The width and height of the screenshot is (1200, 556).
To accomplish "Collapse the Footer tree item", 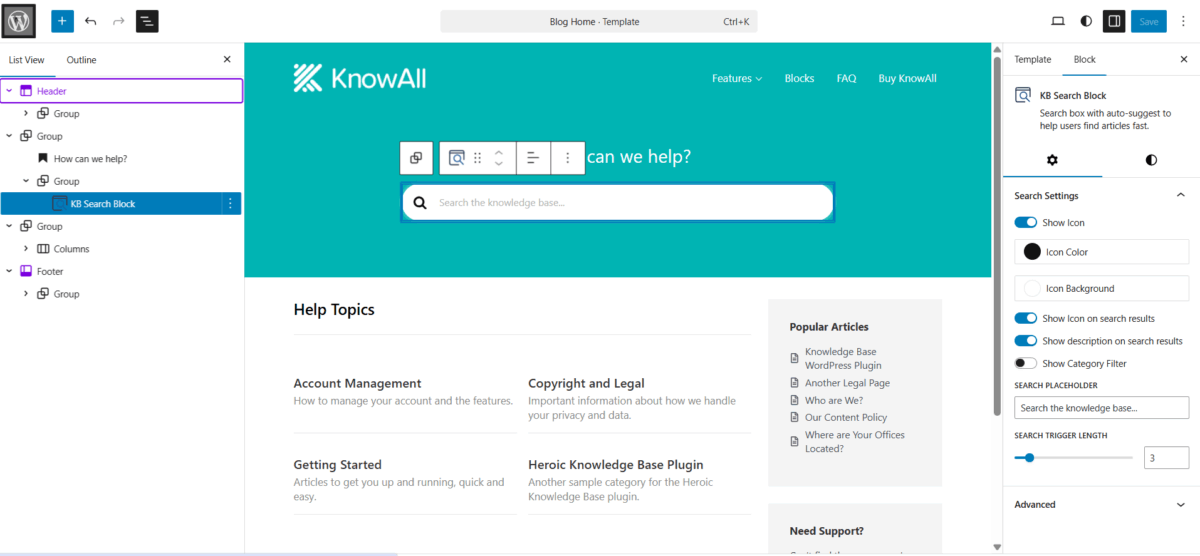I will pos(9,272).
